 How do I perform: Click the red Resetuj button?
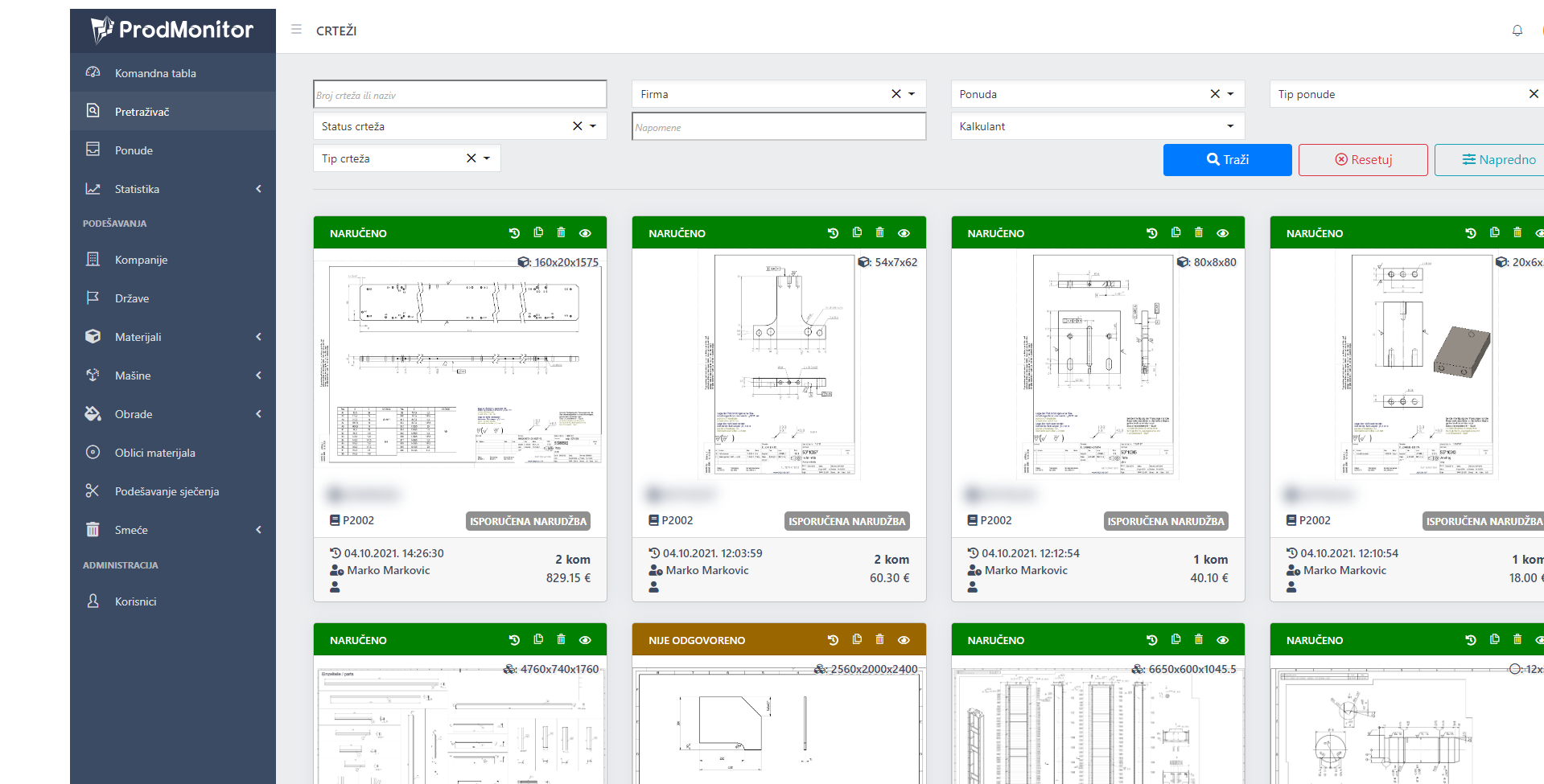pos(1362,160)
